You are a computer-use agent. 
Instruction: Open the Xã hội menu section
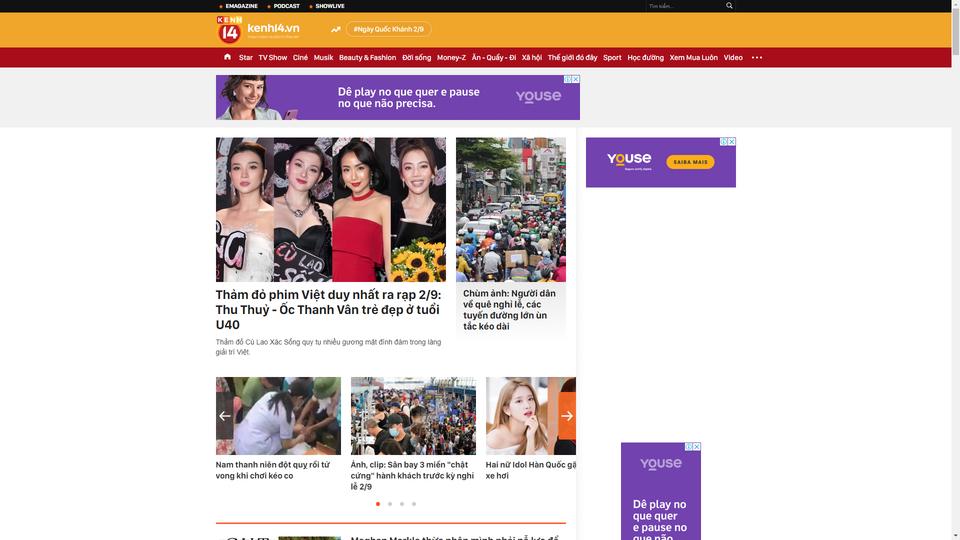531,58
